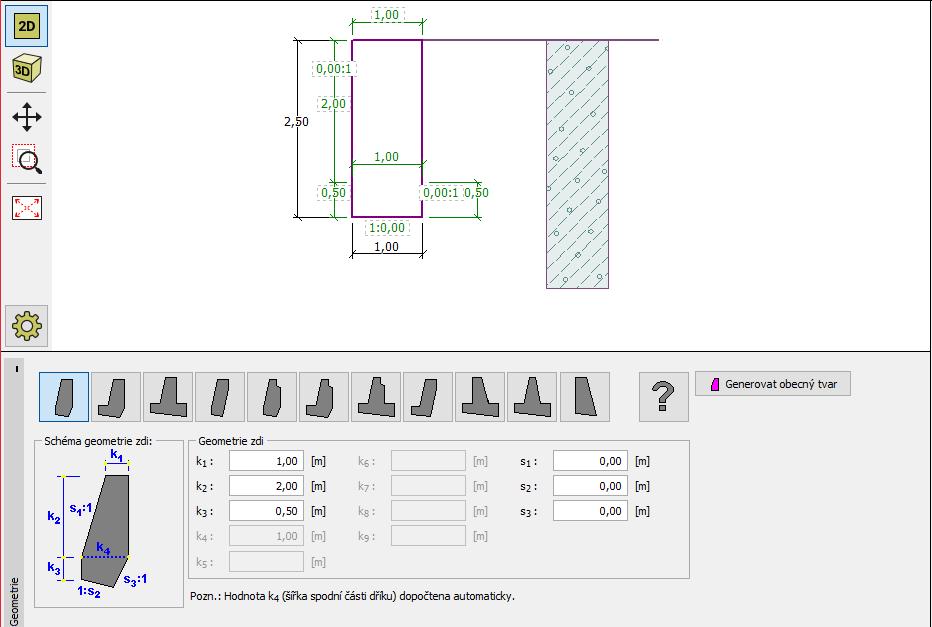Screen dimensions: 932x627
Task: Select first wall shape with sloped base
Action: coord(64,397)
